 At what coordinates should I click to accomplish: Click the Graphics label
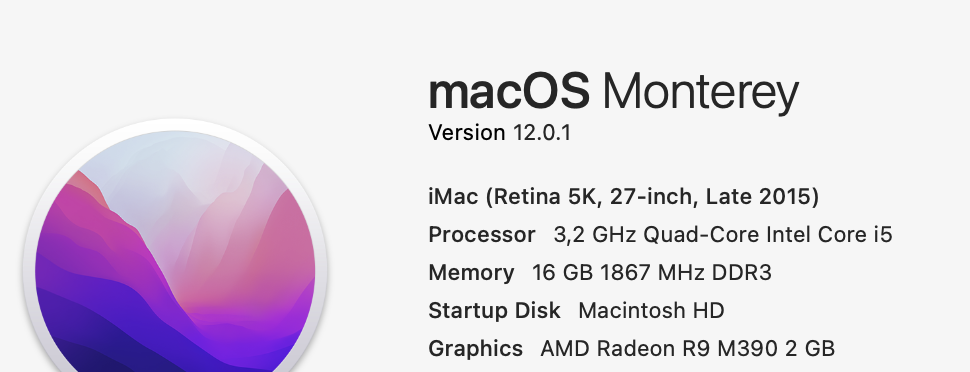[475, 348]
